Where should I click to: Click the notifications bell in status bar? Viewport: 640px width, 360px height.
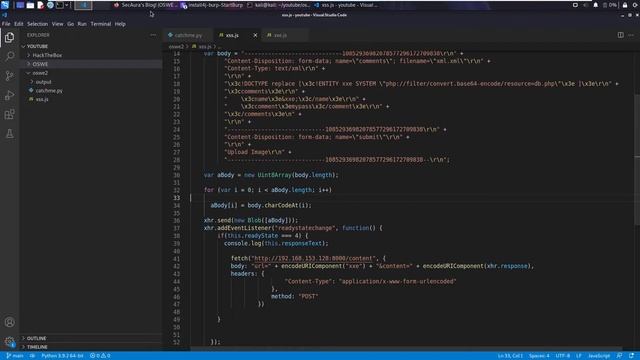(x=631, y=356)
